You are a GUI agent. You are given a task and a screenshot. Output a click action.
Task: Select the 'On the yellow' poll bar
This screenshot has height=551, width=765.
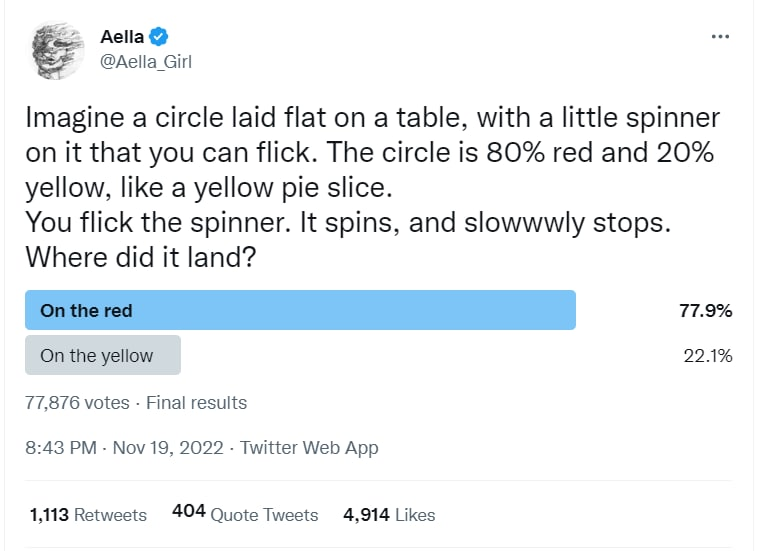pos(103,355)
